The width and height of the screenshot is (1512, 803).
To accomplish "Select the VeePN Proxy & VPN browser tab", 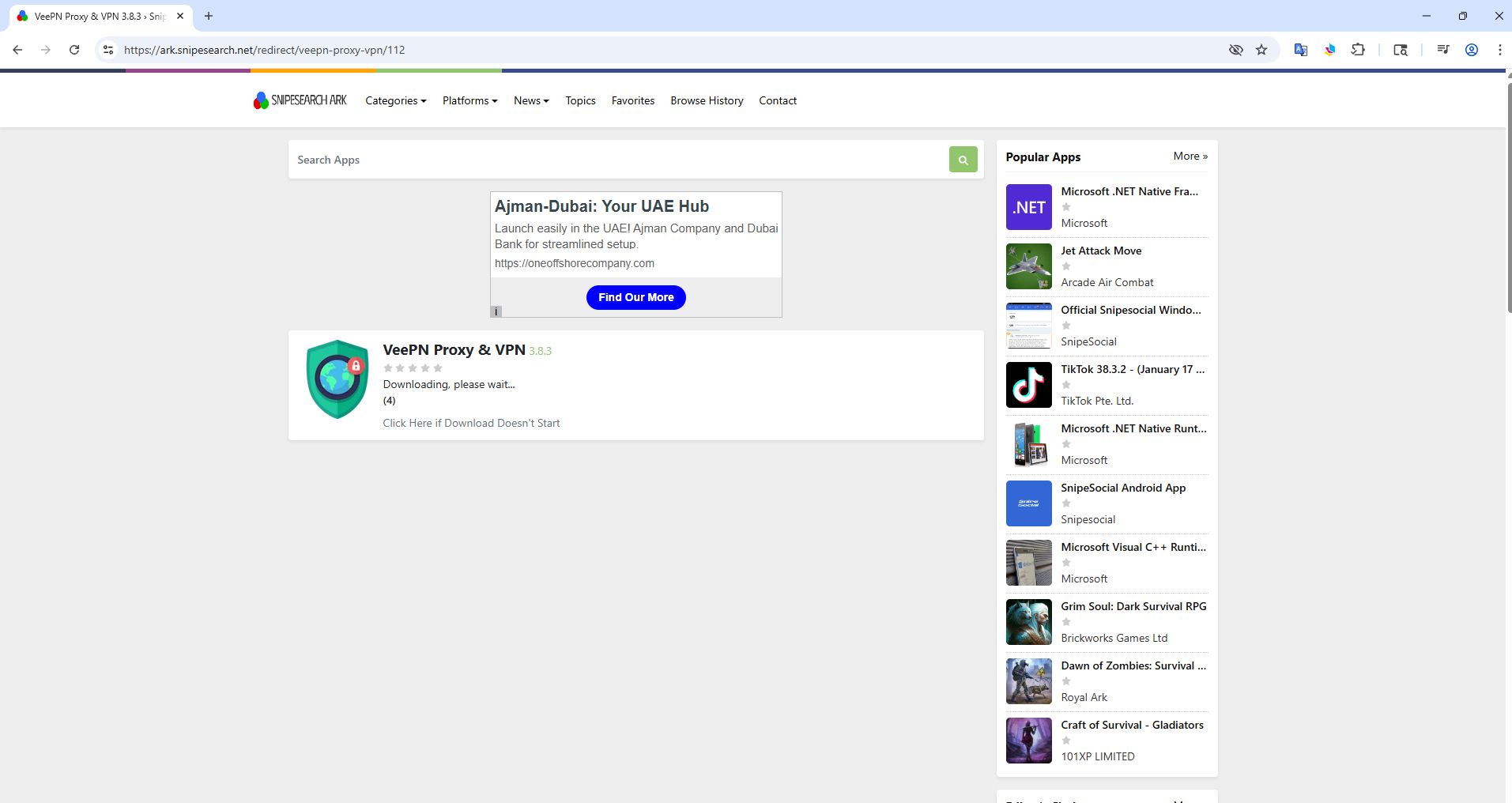I will tap(100, 16).
